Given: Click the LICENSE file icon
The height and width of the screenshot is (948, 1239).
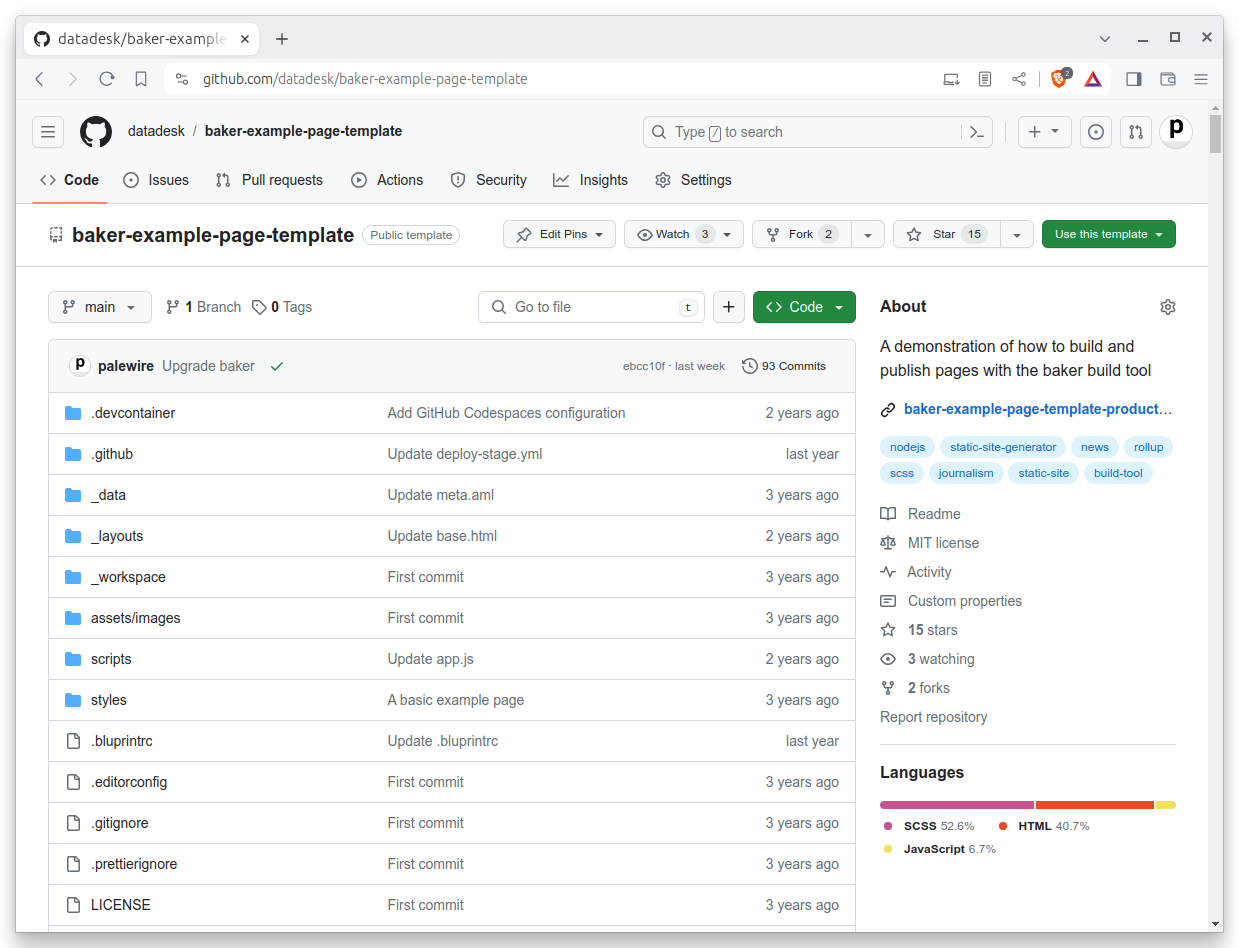Looking at the screenshot, I should click(x=73, y=905).
